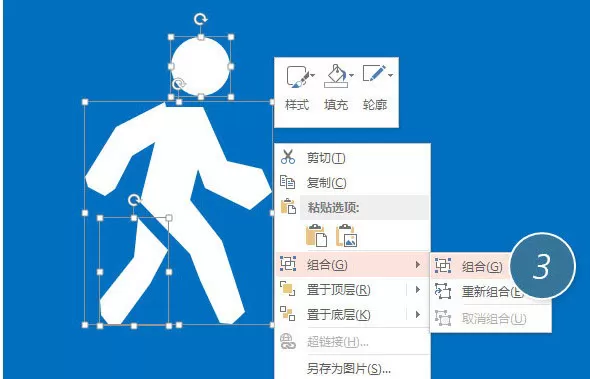
Task: Open the 组合(G) submenu entry
Action: [x=353, y=265]
